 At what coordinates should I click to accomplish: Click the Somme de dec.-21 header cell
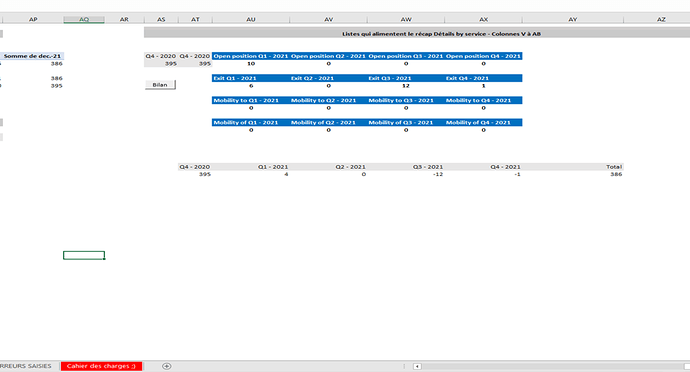pyautogui.click(x=32, y=56)
